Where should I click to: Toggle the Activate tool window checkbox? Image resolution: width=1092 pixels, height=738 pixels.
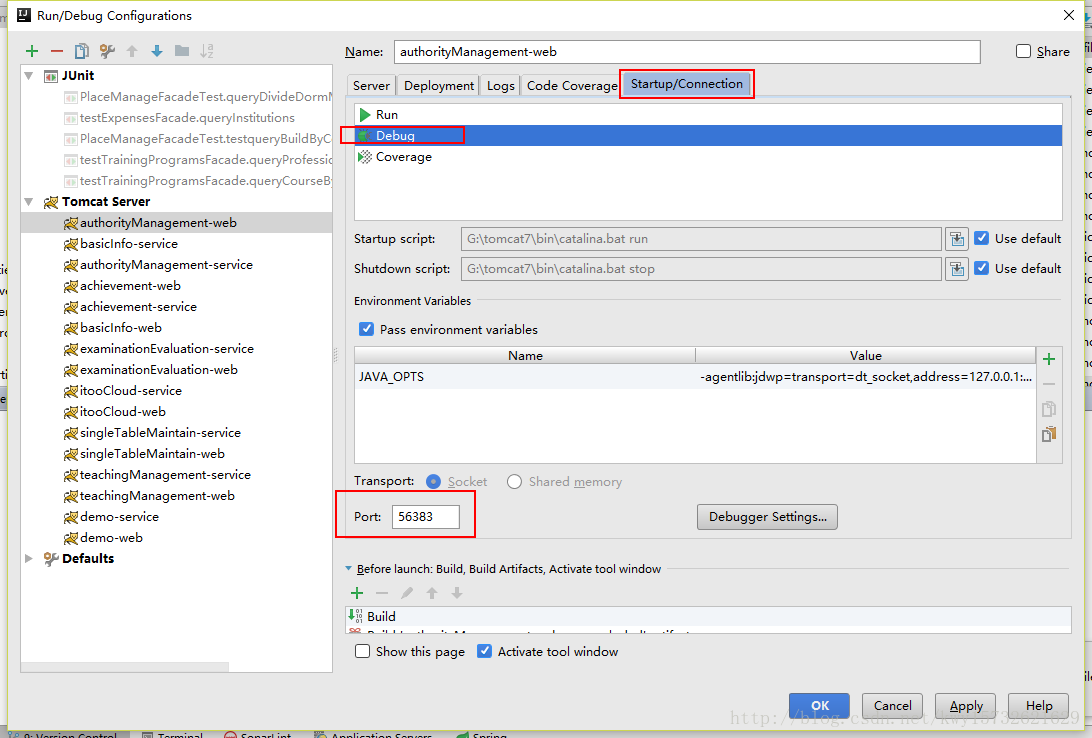click(484, 651)
